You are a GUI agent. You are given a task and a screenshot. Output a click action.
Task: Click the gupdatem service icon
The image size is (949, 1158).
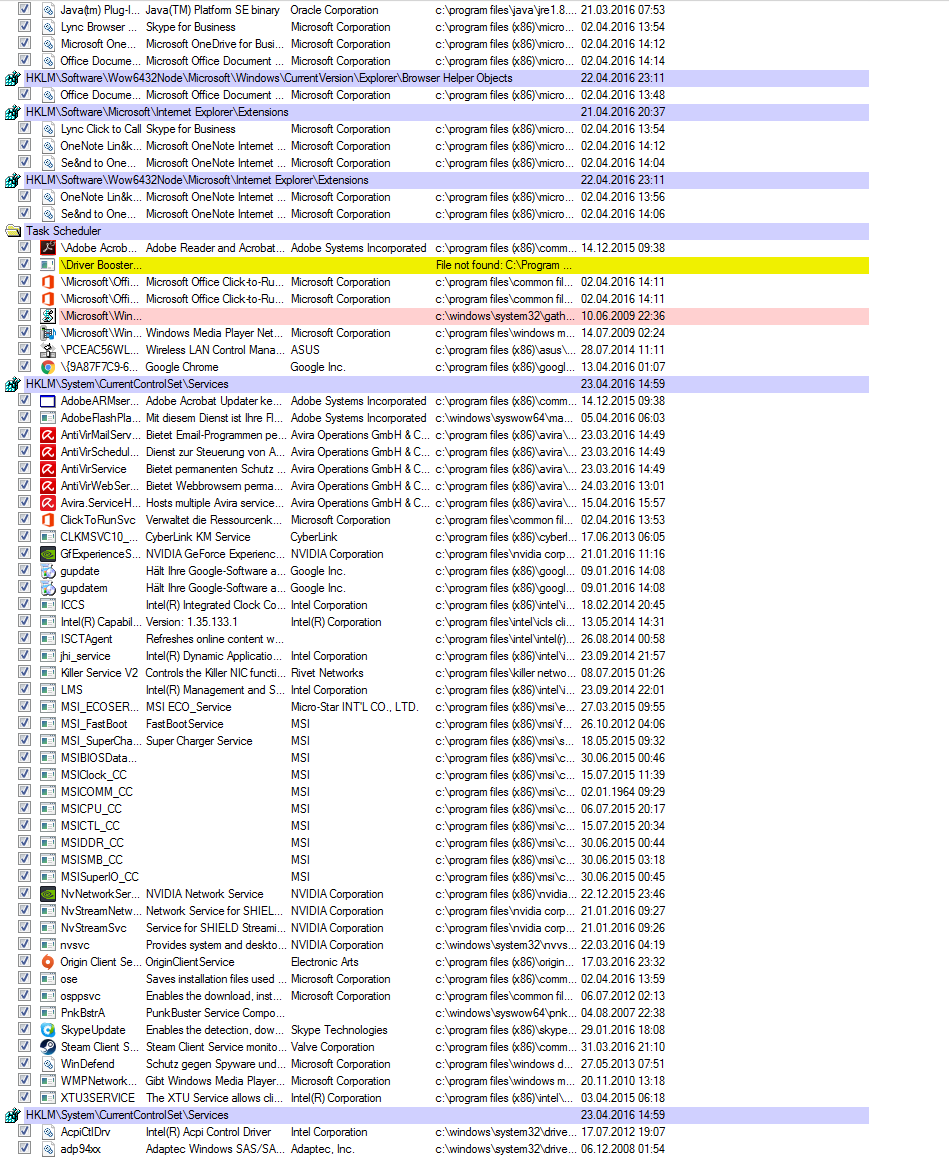48,588
